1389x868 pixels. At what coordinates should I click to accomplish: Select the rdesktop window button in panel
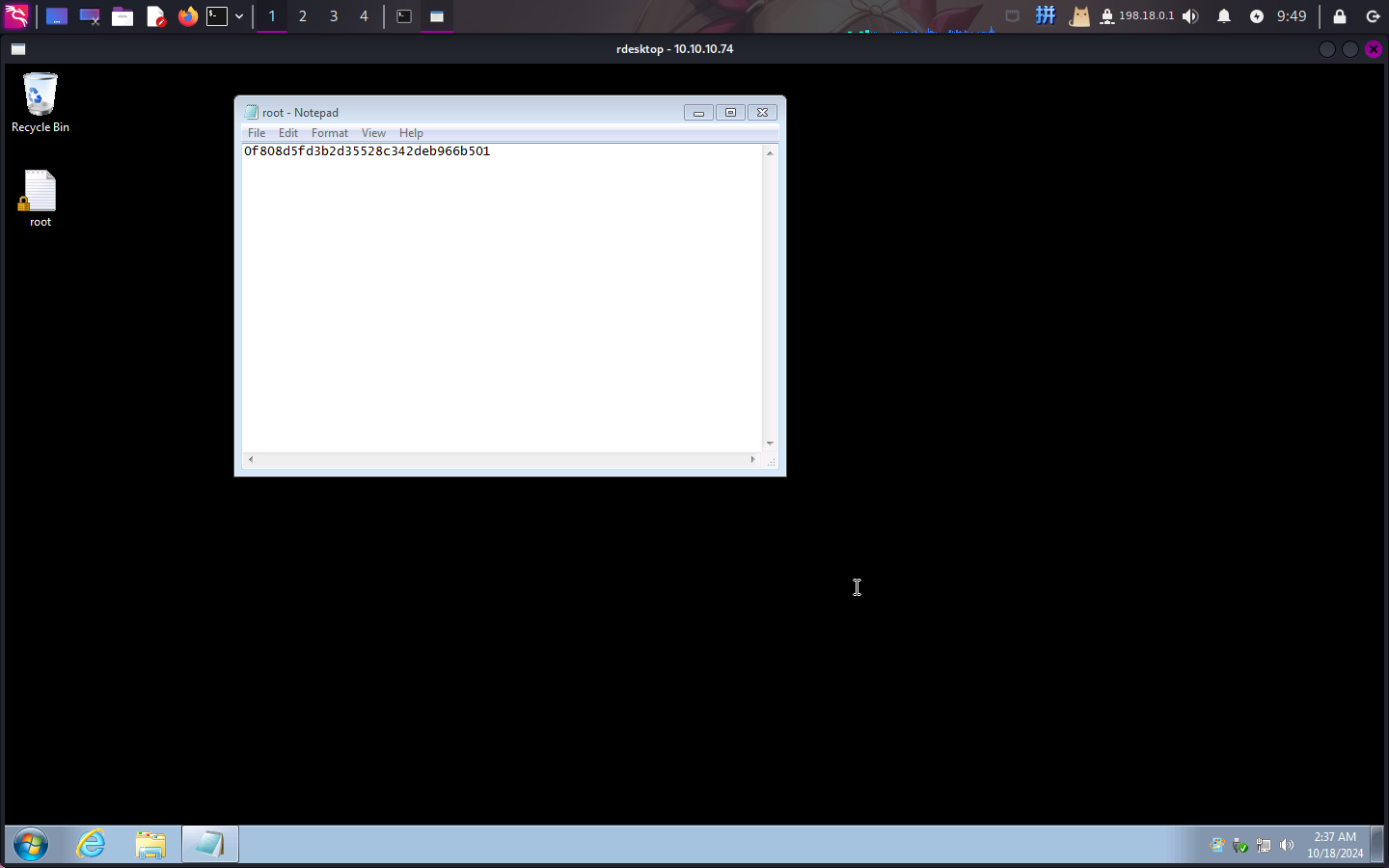tap(437, 16)
